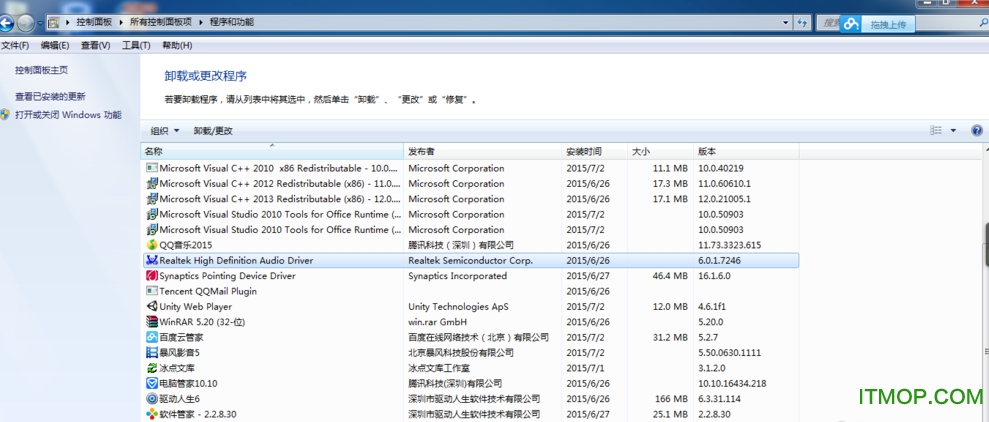Click the refresh button beside address bar

click(x=802, y=23)
